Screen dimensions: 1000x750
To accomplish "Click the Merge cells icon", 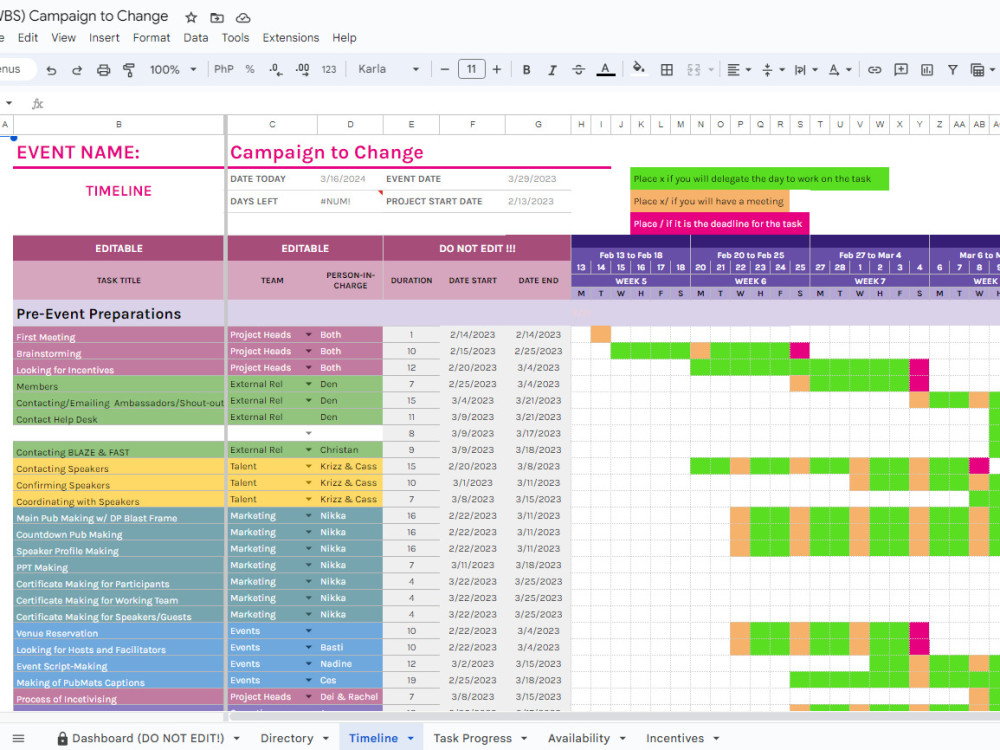I will click(694, 70).
